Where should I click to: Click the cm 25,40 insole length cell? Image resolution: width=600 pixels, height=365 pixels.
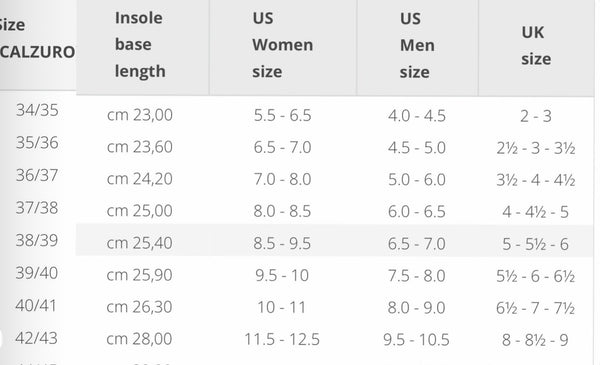139,243
